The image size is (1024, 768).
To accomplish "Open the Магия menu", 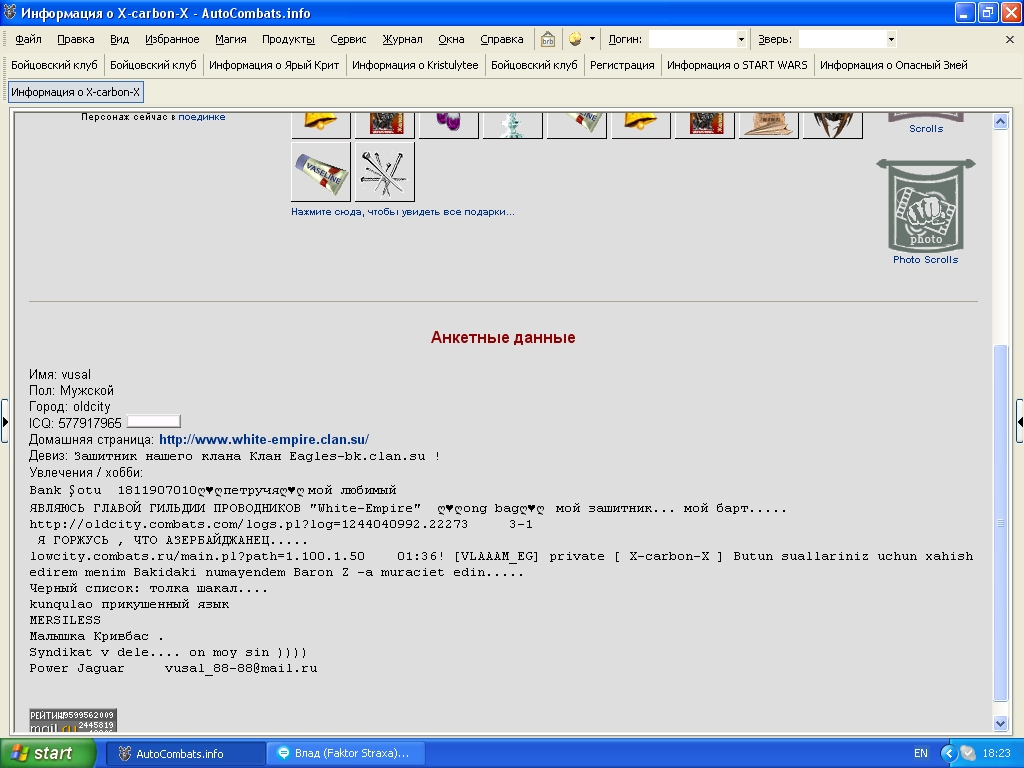I will 231,39.
